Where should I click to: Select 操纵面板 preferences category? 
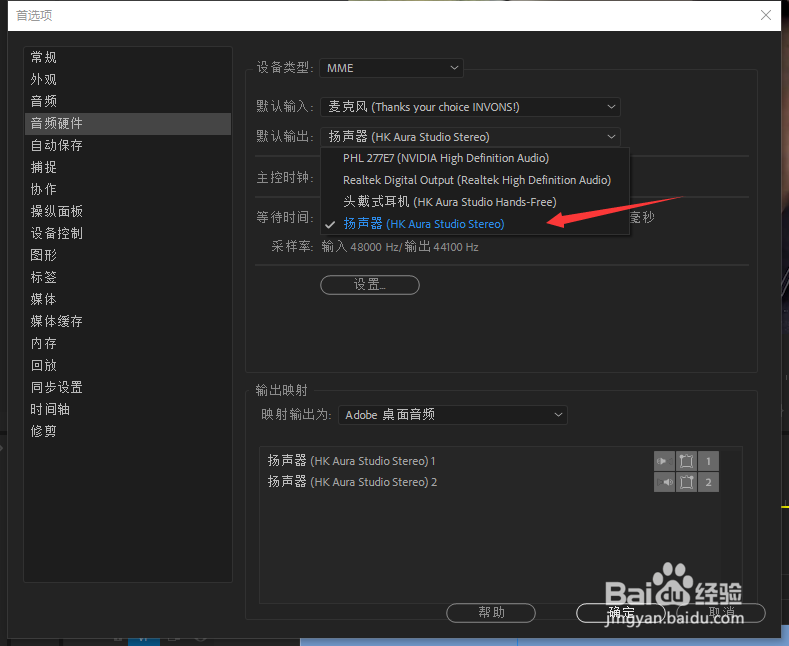click(128, 211)
